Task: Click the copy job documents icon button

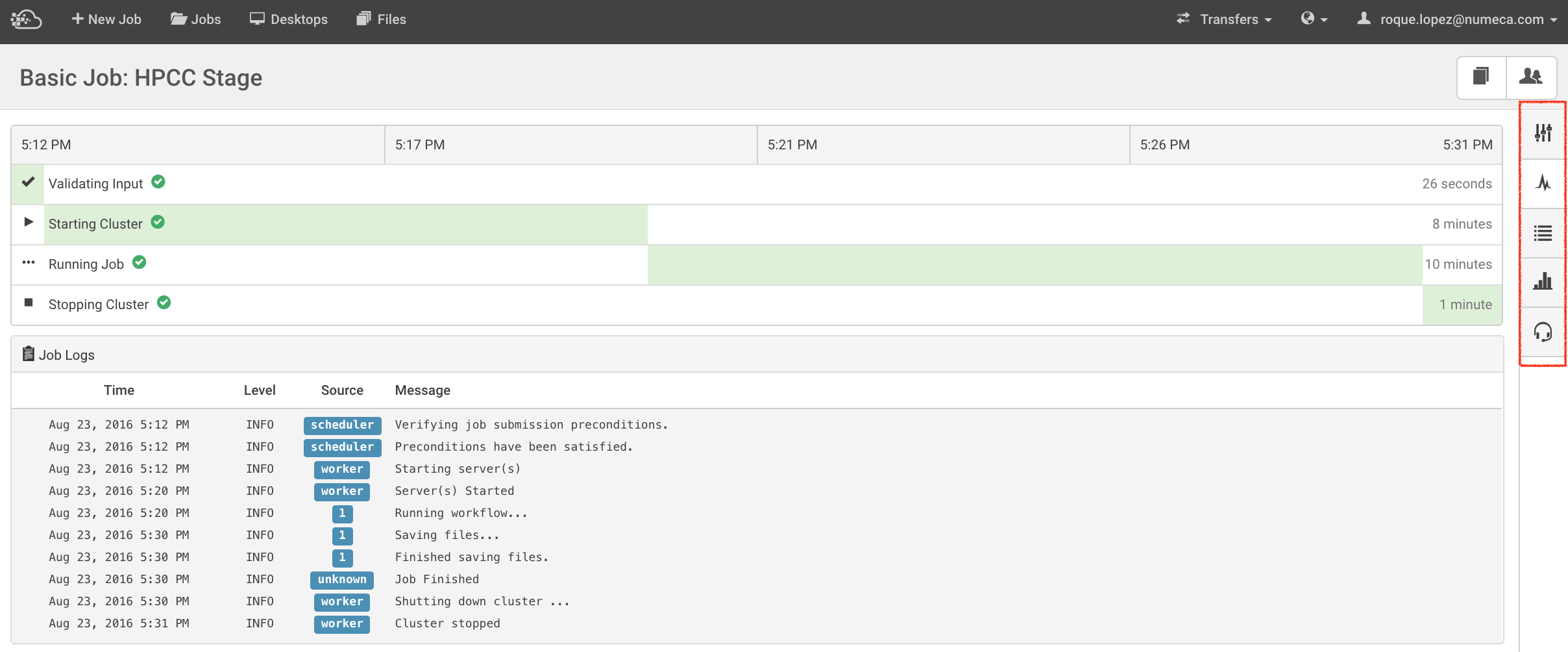Action: coord(1481,77)
